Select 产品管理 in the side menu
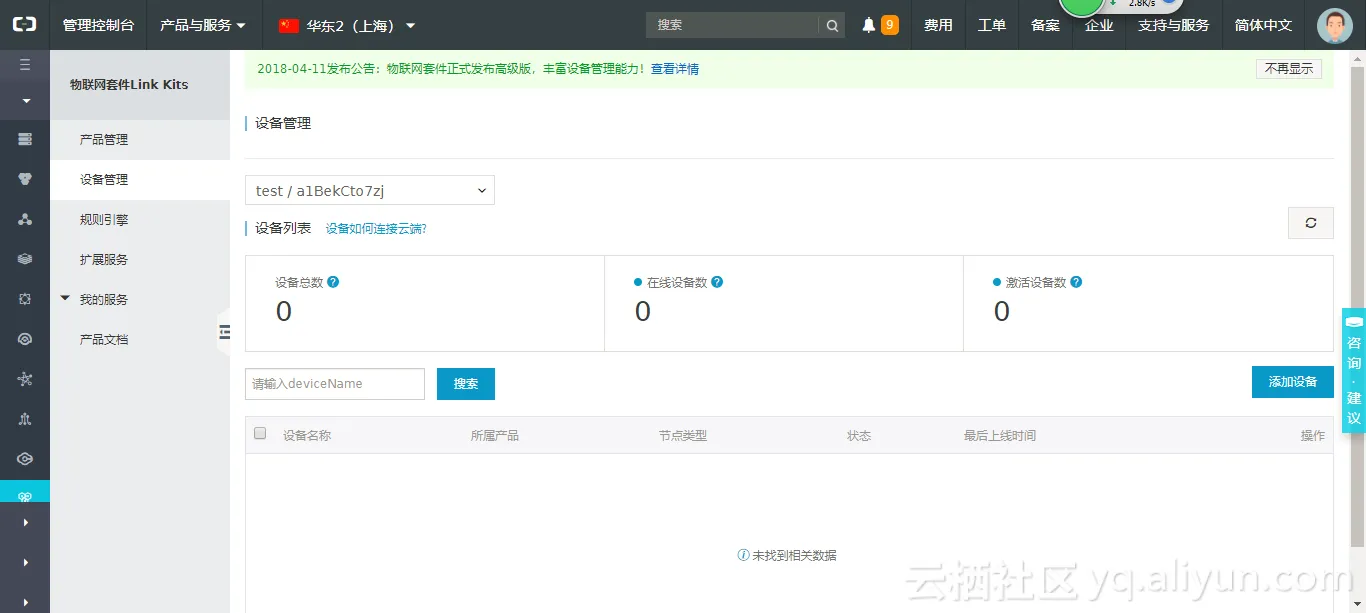The width and height of the screenshot is (1366, 613). [104, 139]
